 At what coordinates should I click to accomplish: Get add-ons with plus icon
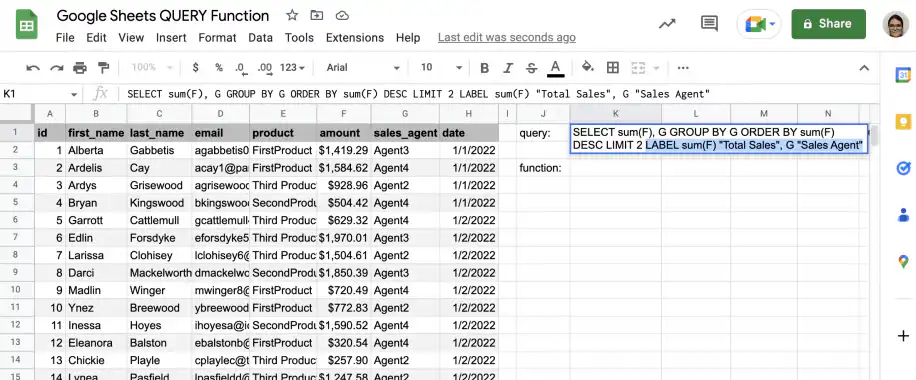click(903, 336)
